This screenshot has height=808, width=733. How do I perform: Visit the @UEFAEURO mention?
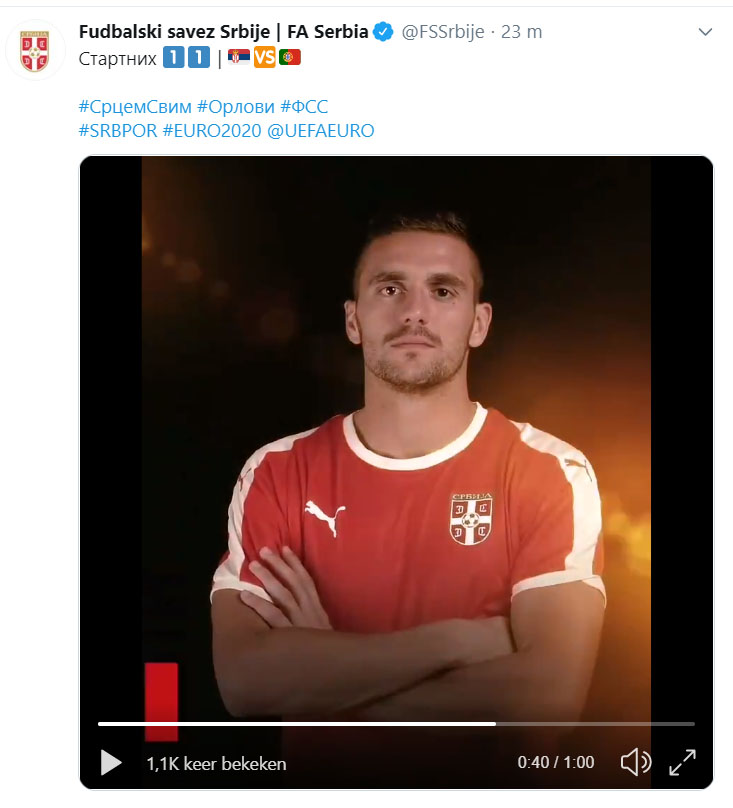pos(321,131)
